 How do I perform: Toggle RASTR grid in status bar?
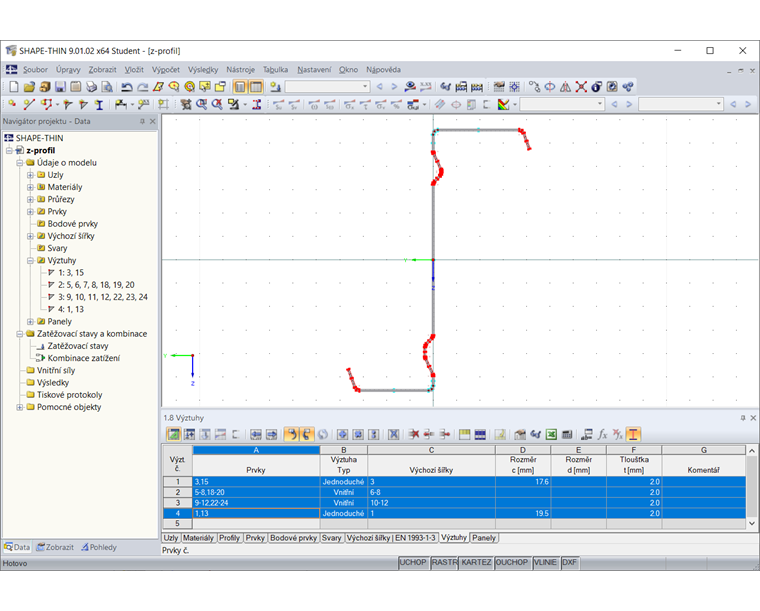[x=444, y=563]
